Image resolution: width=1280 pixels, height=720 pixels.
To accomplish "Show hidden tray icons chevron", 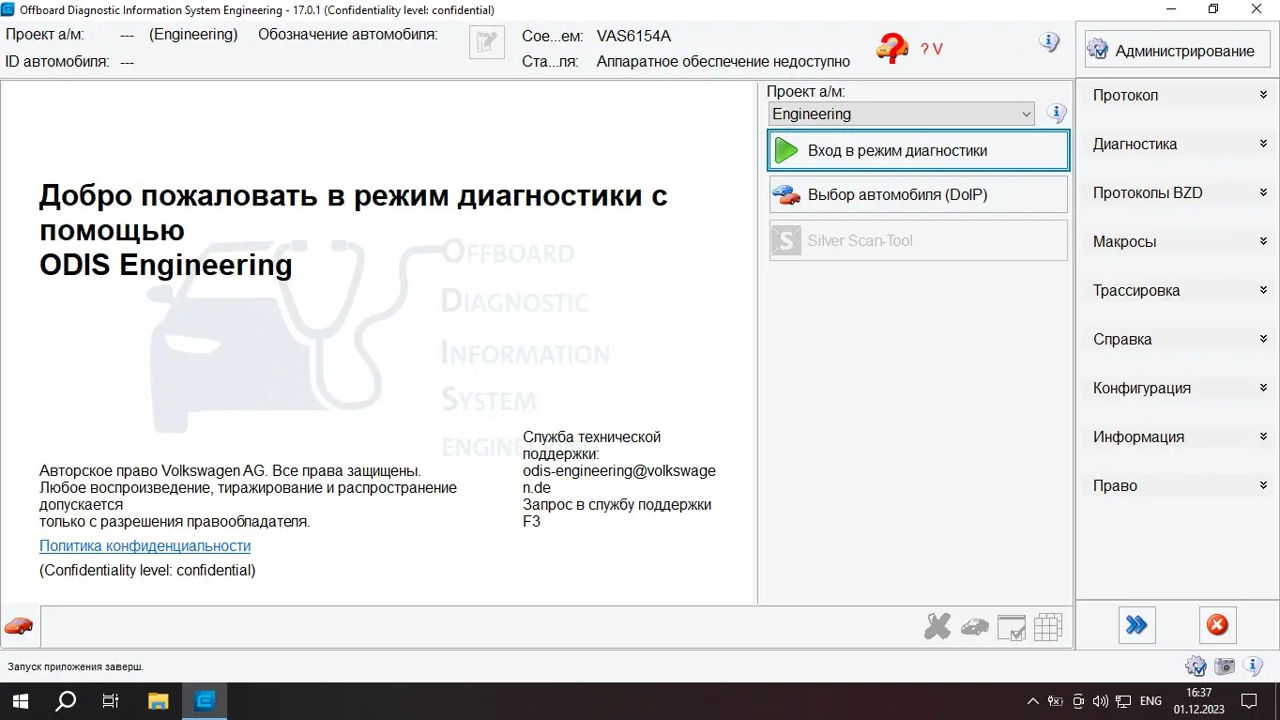I will click(1032, 701).
